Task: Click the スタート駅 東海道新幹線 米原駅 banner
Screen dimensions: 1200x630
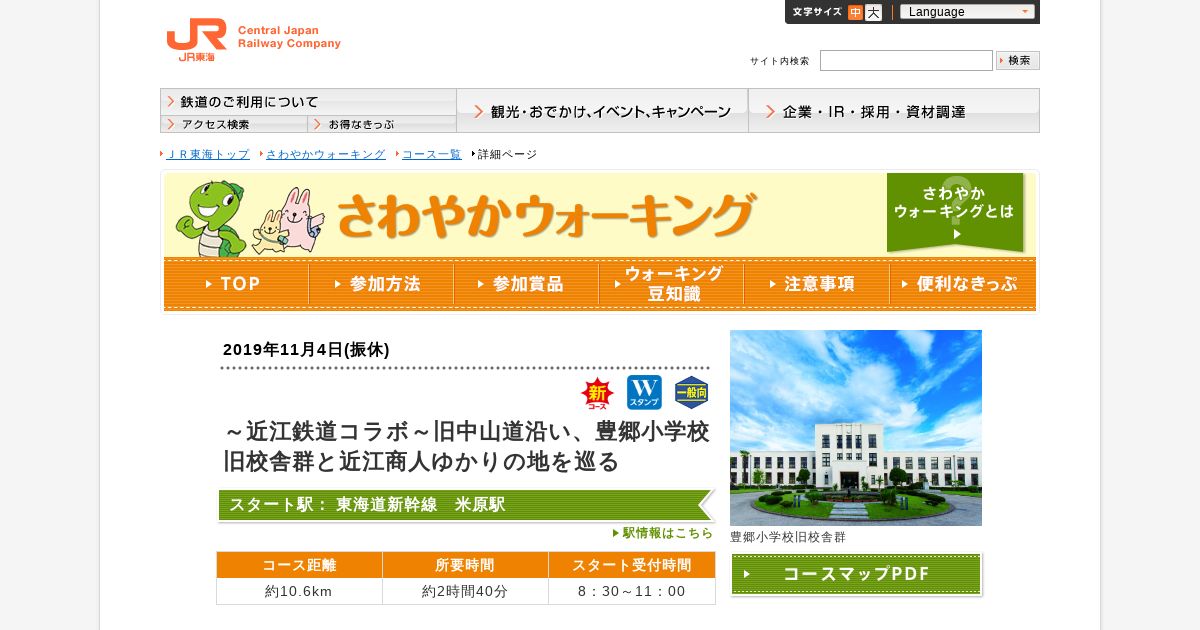Action: click(x=466, y=505)
